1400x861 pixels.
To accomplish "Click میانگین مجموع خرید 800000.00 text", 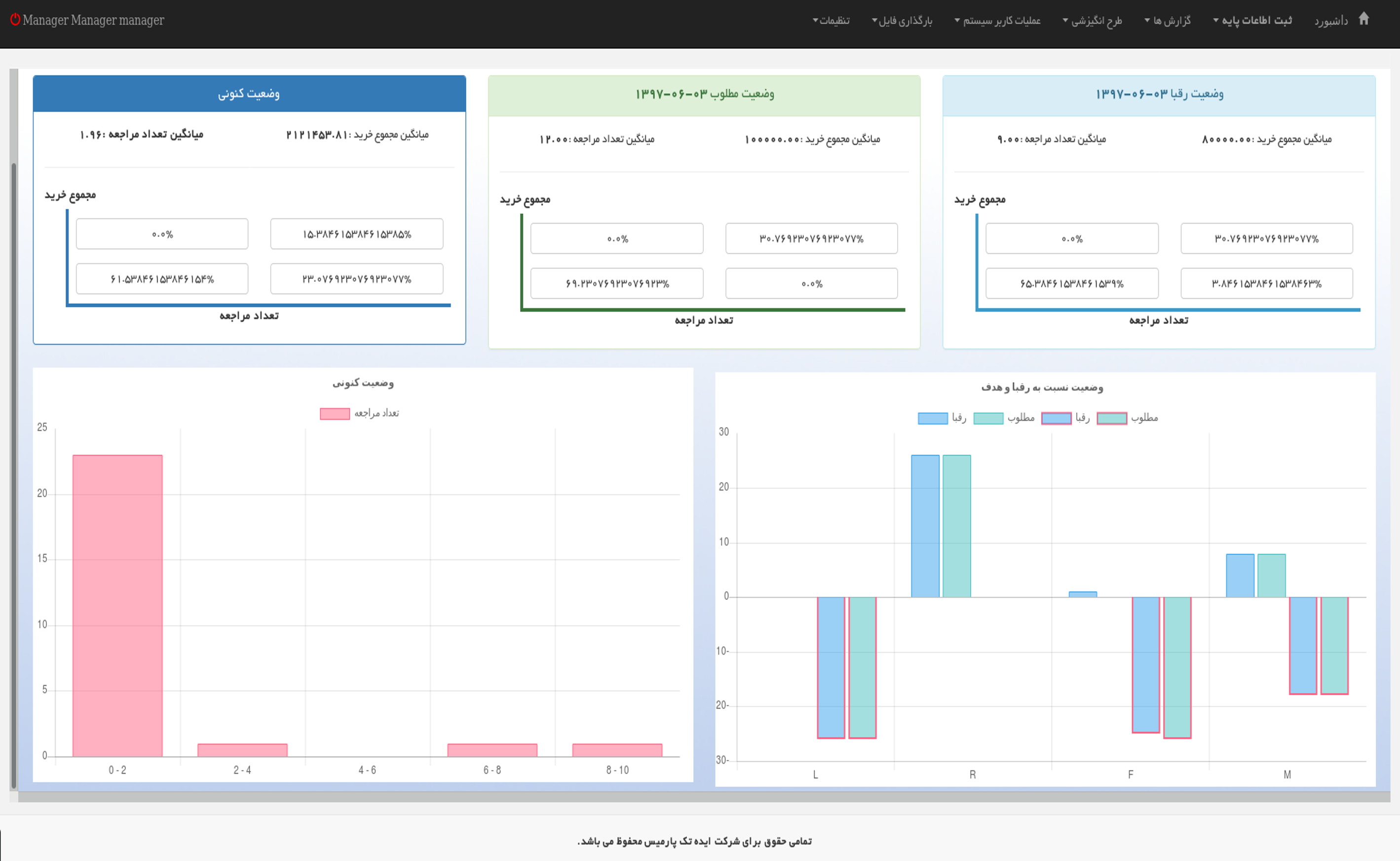I will click(1267, 140).
